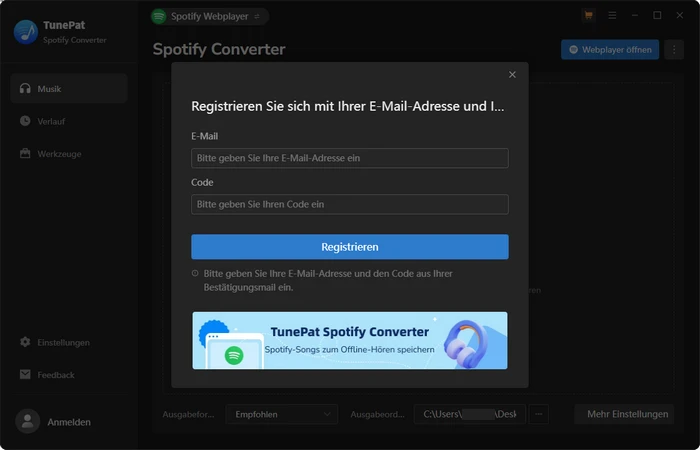Click the Ausgabefor... label
The height and width of the screenshot is (450, 700).
[x=188, y=415]
